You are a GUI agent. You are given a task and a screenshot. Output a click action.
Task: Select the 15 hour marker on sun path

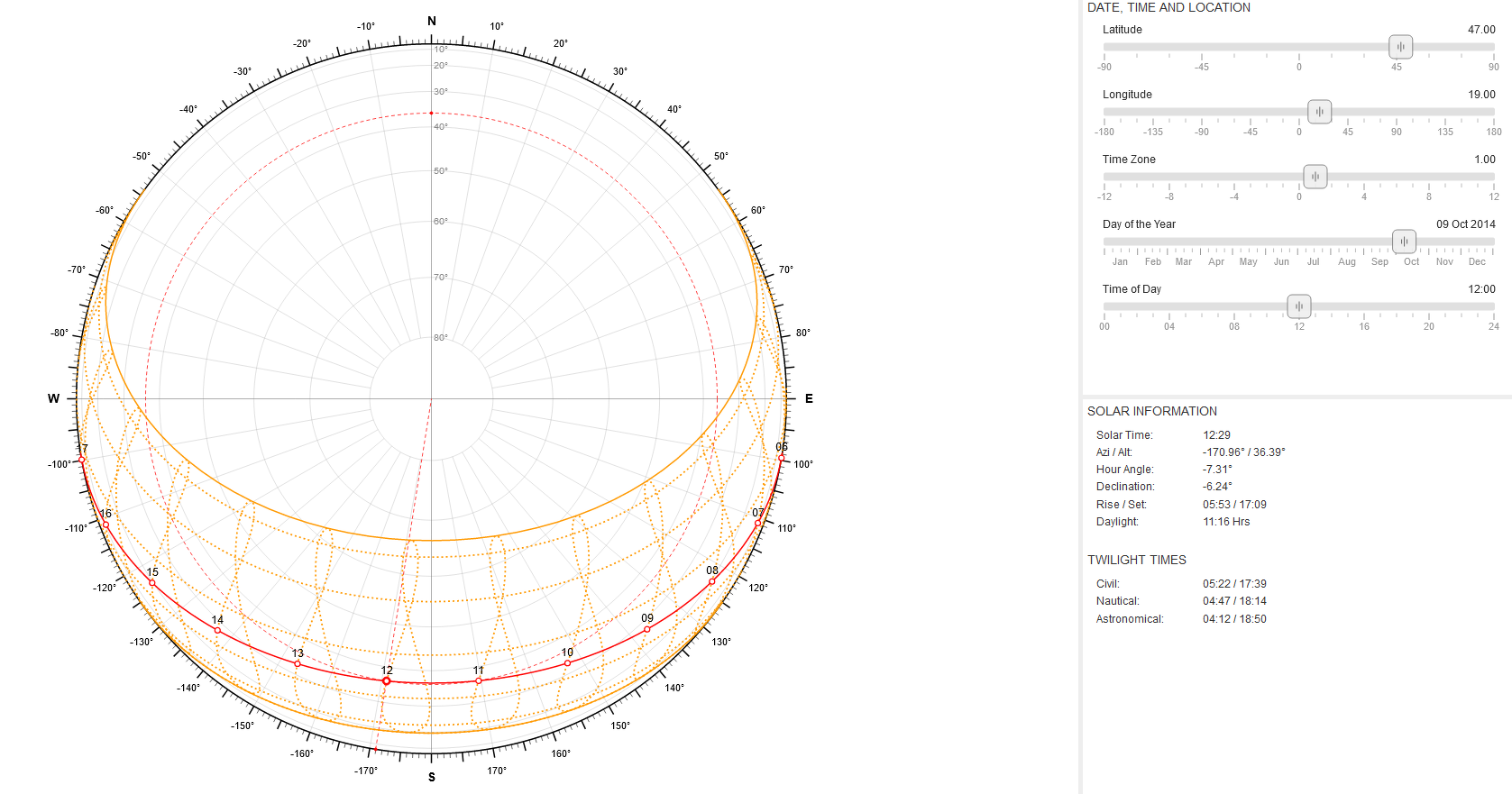(151, 583)
